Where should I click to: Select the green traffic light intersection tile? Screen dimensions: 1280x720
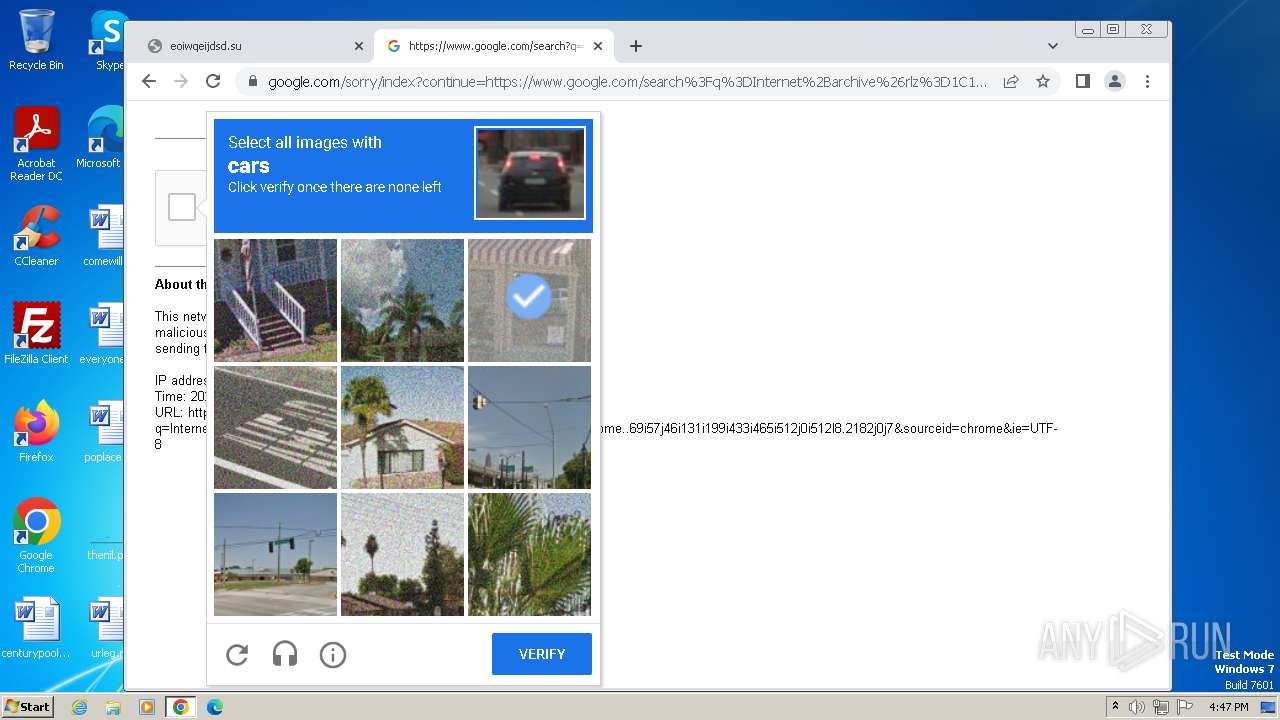coord(275,554)
